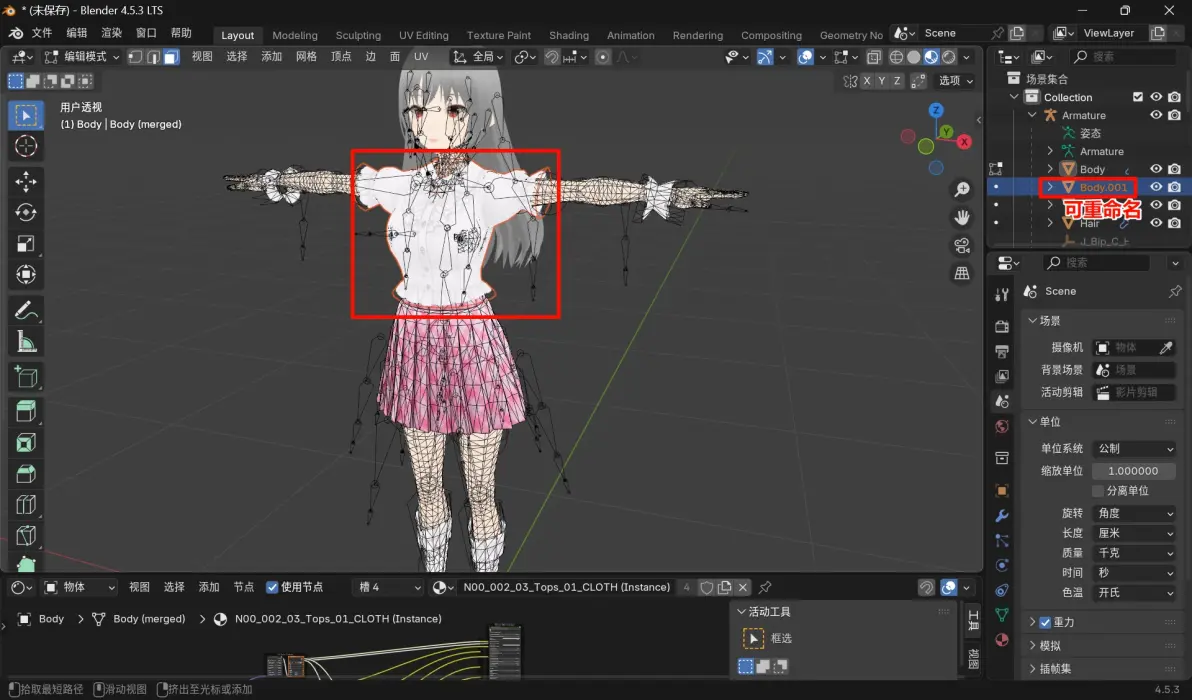Pick the Scale tool

[26, 243]
